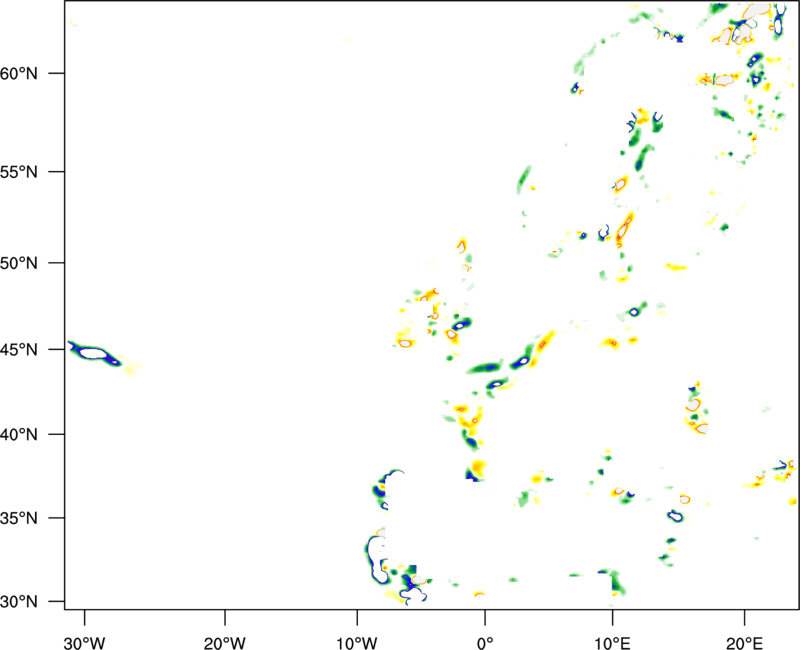Click the 45°N latitude label
The width and height of the screenshot is (800, 650).
19,350
